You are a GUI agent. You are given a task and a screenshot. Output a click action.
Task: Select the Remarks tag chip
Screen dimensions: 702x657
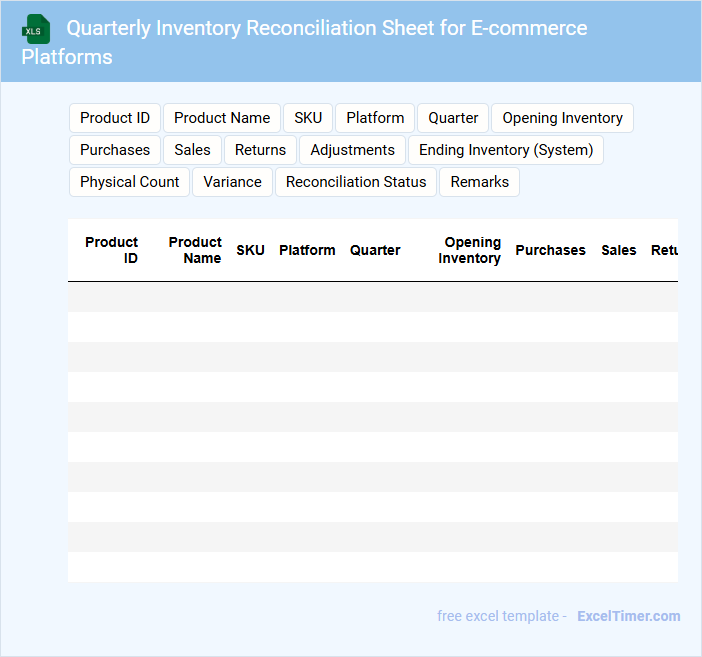[x=479, y=182]
